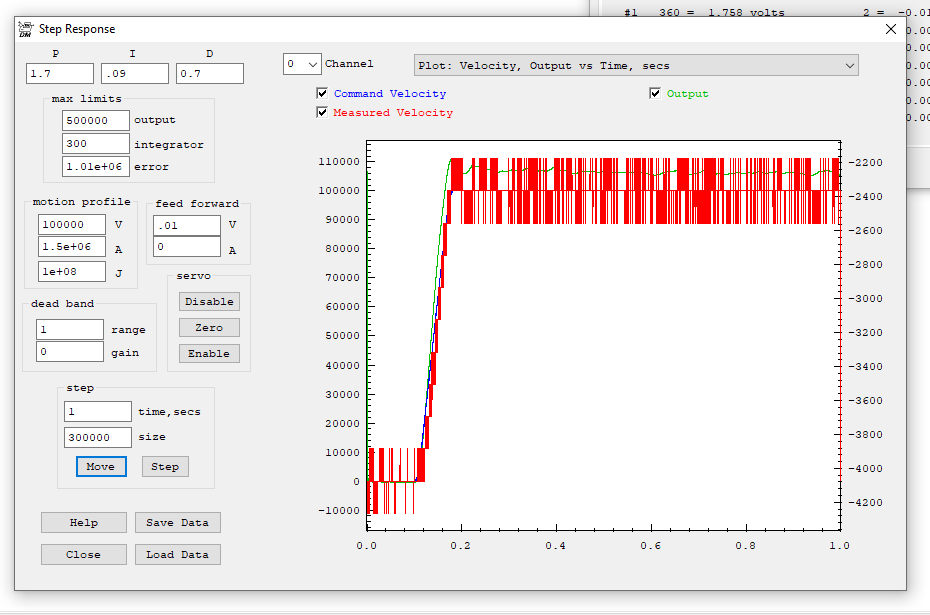Click the Save Data button
The image size is (930, 615).
pyautogui.click(x=177, y=522)
